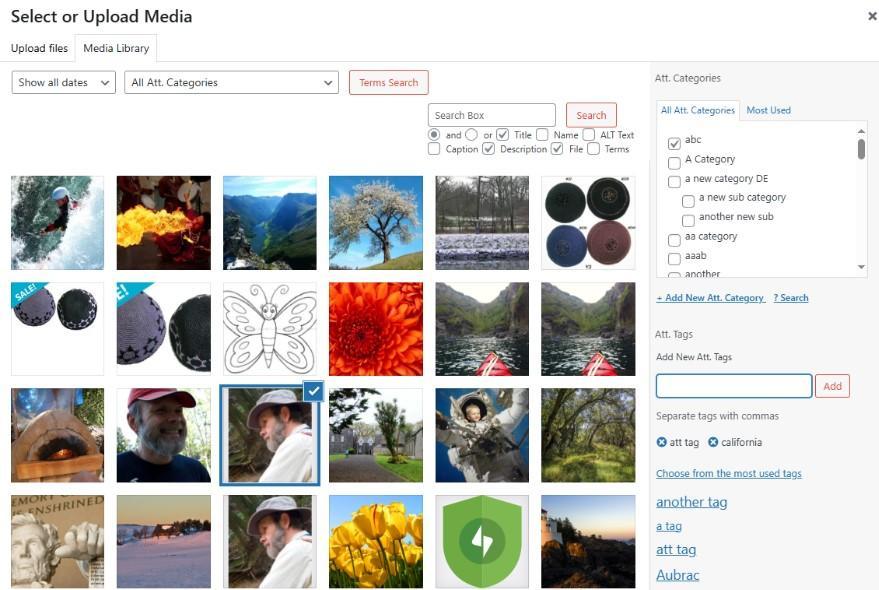
Task: Open the "Show all dates" dropdown
Action: pos(62,82)
